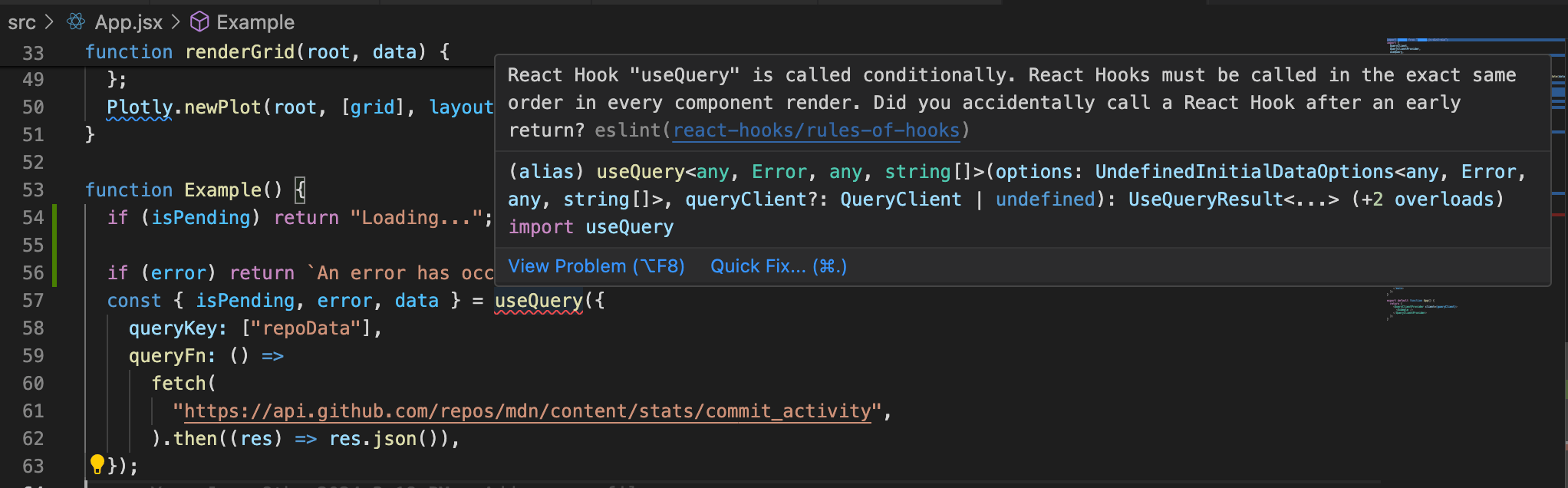Click the cube symbol icon beside Example
This screenshot has height=488, width=1568.
199,22
